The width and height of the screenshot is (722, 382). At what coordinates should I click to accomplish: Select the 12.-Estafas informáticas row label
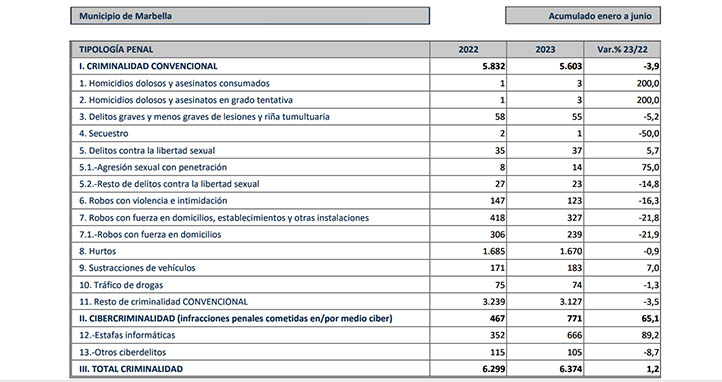127,335
